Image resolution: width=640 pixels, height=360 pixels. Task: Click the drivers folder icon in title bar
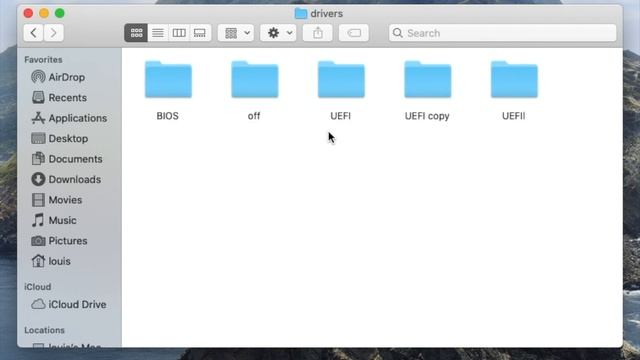301,13
